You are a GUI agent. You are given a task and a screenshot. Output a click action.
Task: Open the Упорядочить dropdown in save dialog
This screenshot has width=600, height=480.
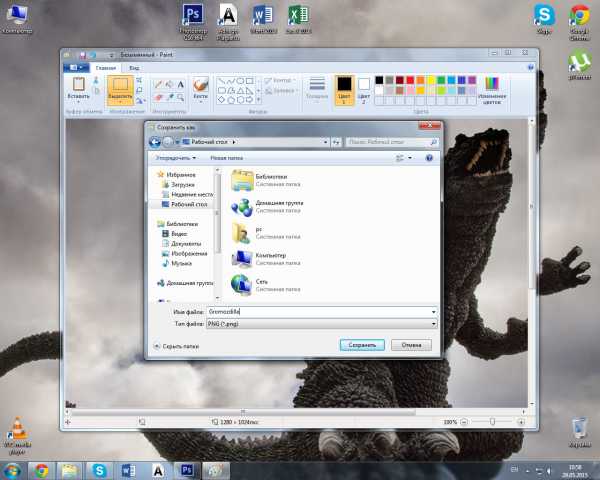pyautogui.click(x=176, y=158)
